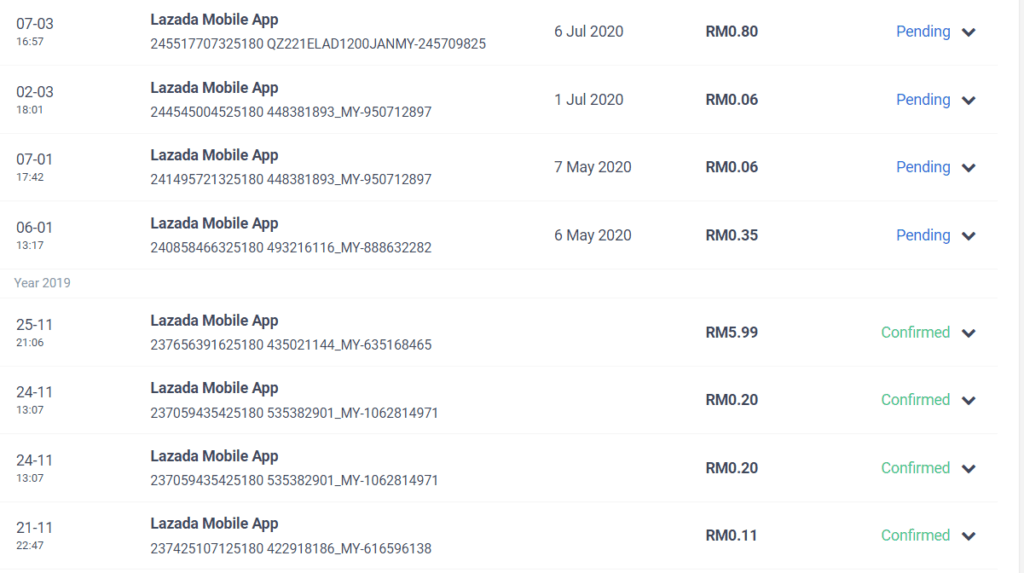This screenshot has width=1024, height=573.
Task: Select the Lazada Mobile App title dated 07-03
Action: 214,20
